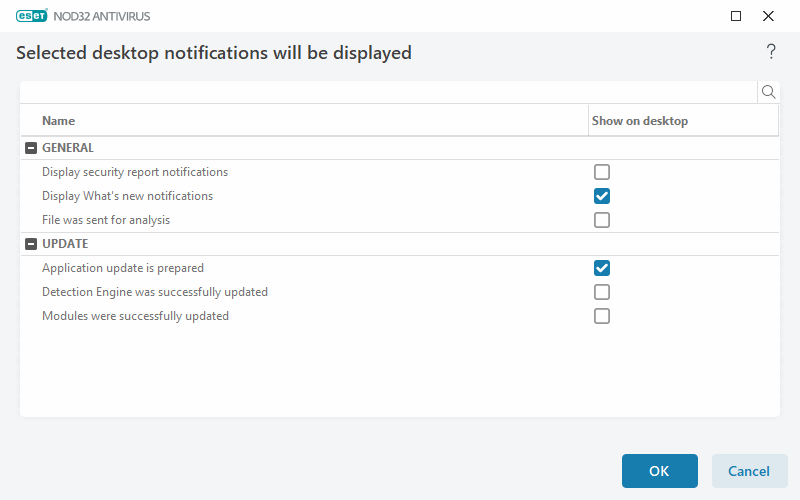Tick the File was sent for analysis checkbox
The image size is (800, 500).
pos(602,220)
